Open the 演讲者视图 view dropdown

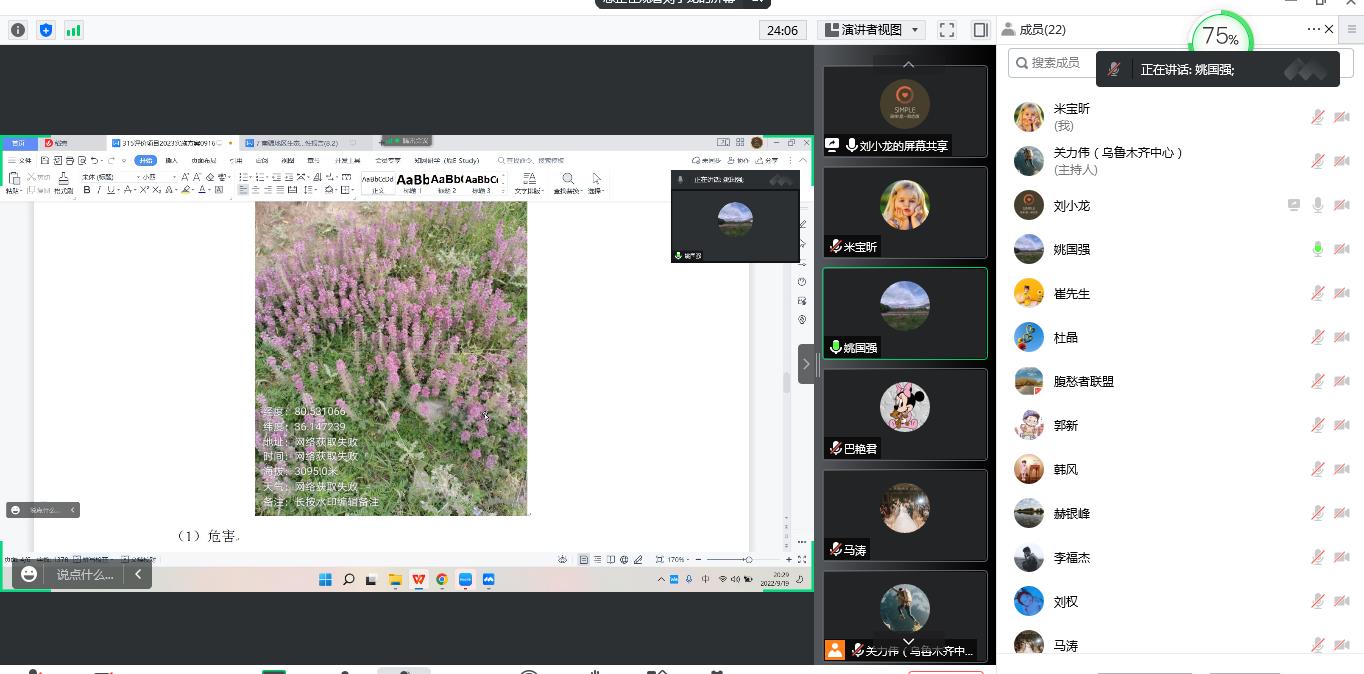coord(871,30)
